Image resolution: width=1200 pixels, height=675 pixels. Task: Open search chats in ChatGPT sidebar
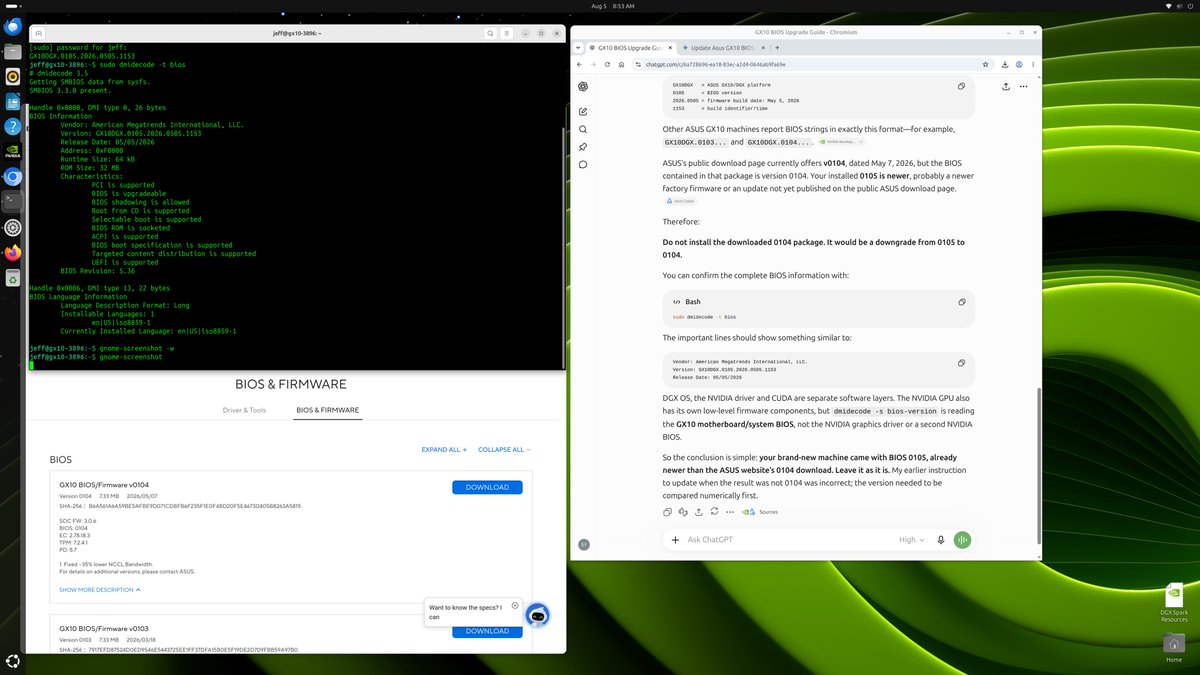pos(583,129)
